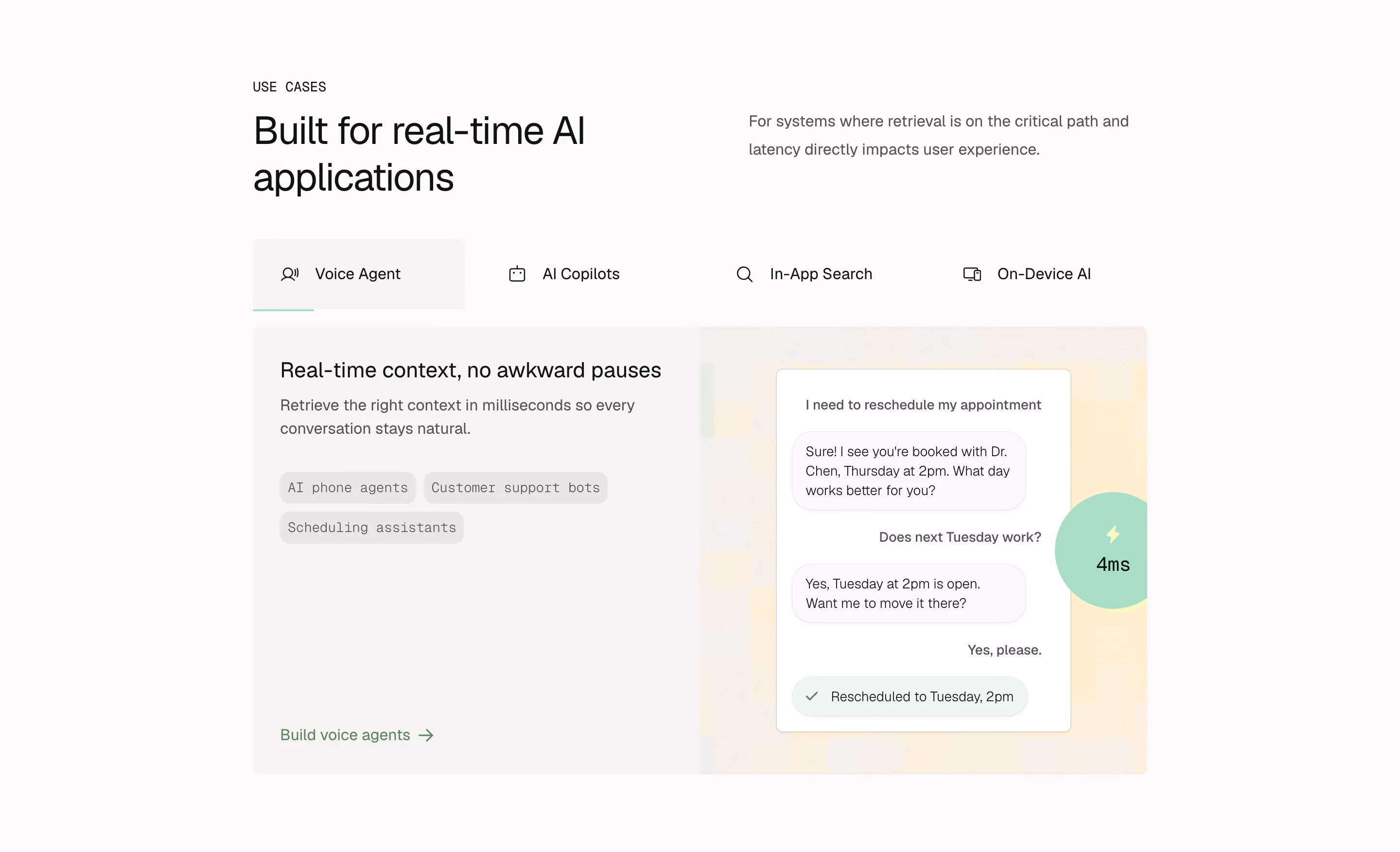The width and height of the screenshot is (1400, 852).
Task: Follow the Build voice agents link
Action: pos(357,735)
